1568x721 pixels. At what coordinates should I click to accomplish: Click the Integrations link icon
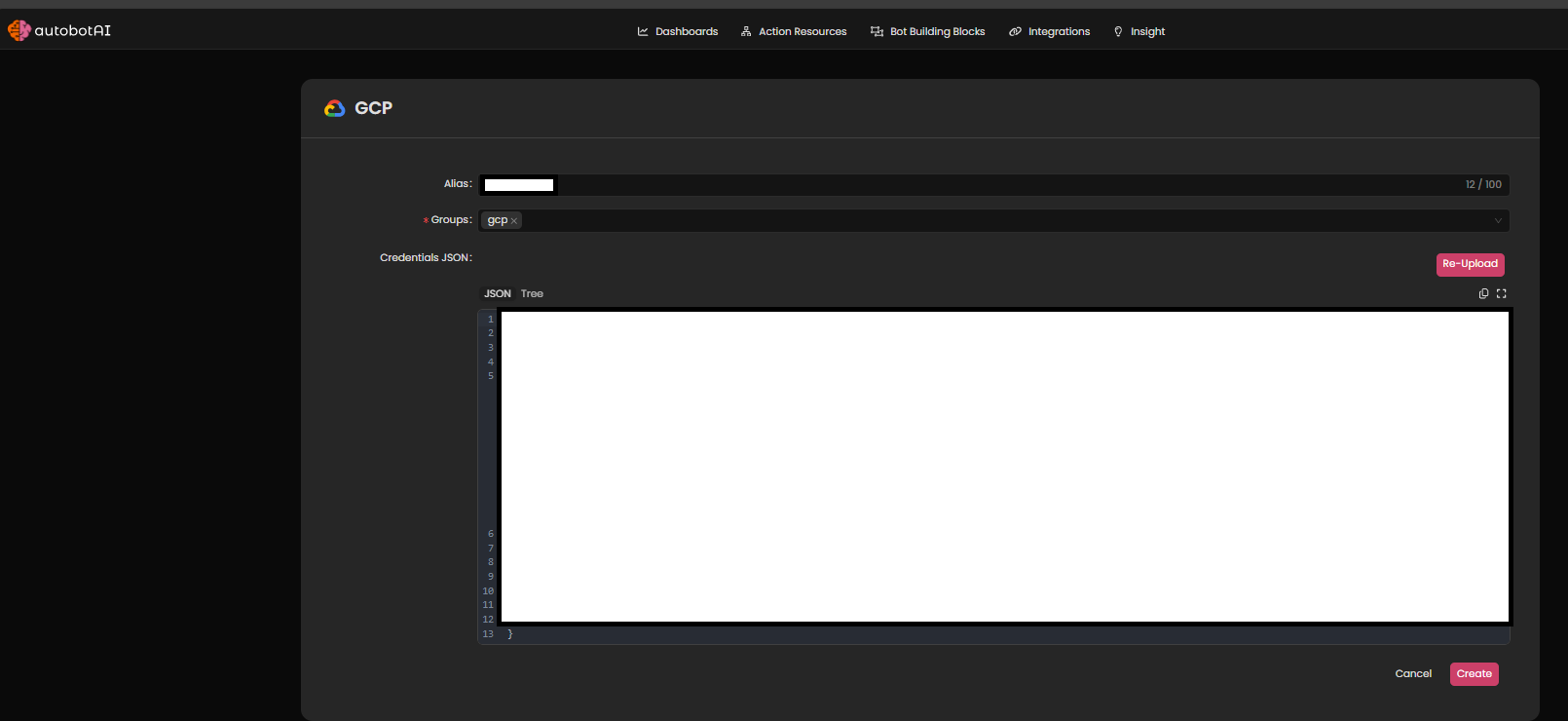pyautogui.click(x=1015, y=31)
